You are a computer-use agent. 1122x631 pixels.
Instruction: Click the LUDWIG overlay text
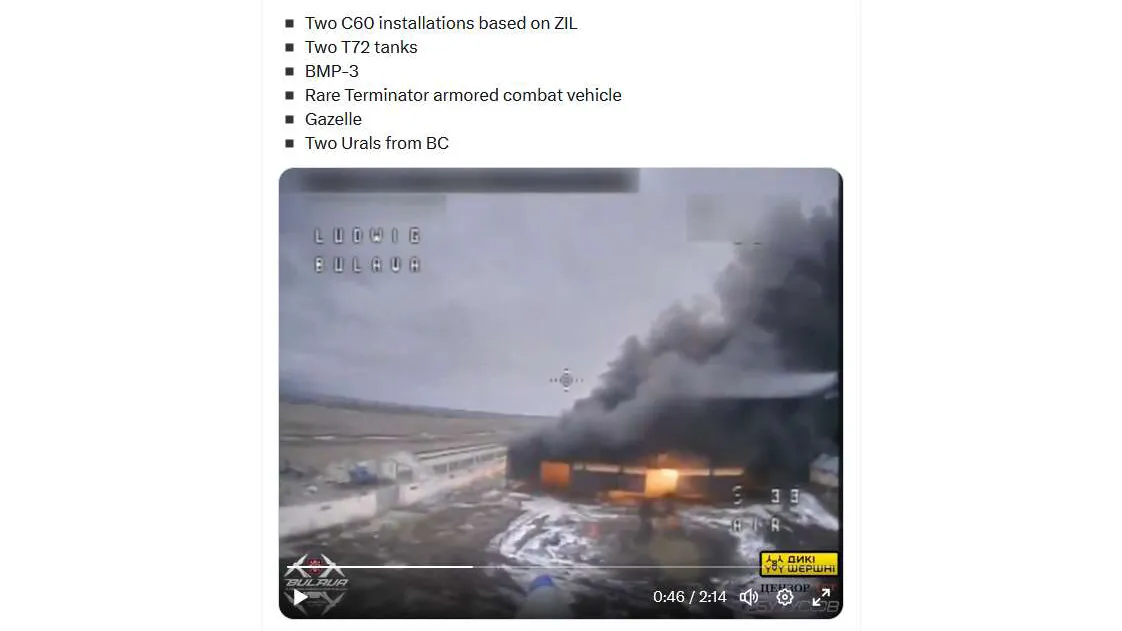pos(367,235)
